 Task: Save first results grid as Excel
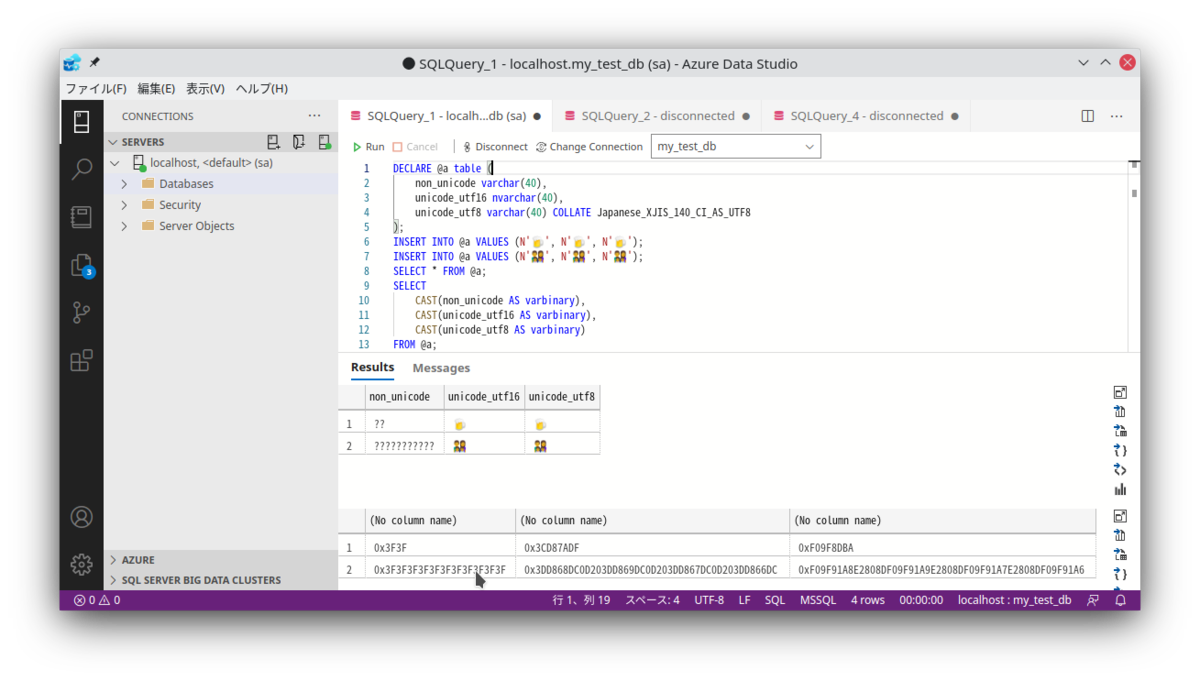point(1120,431)
